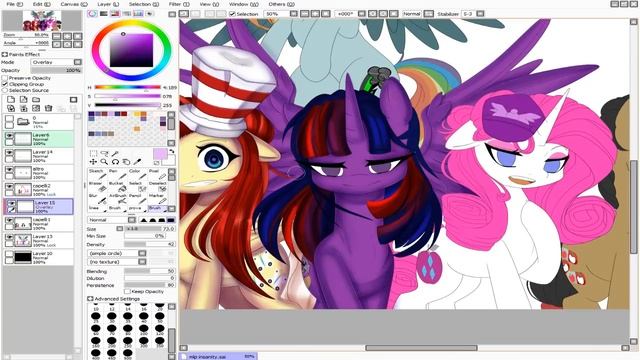The image size is (640, 360).
Task: Open the Edit menu
Action: click(42, 4)
